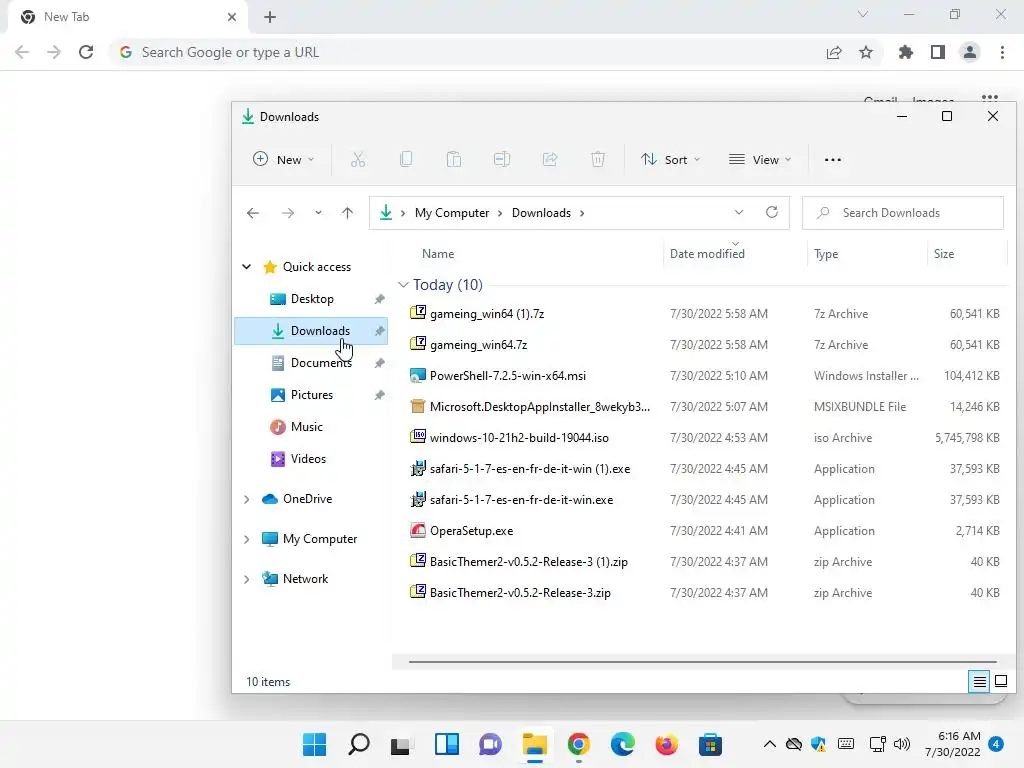Click the horizontal scrollbar in file list
The height and width of the screenshot is (768, 1024).
[x=703, y=662]
